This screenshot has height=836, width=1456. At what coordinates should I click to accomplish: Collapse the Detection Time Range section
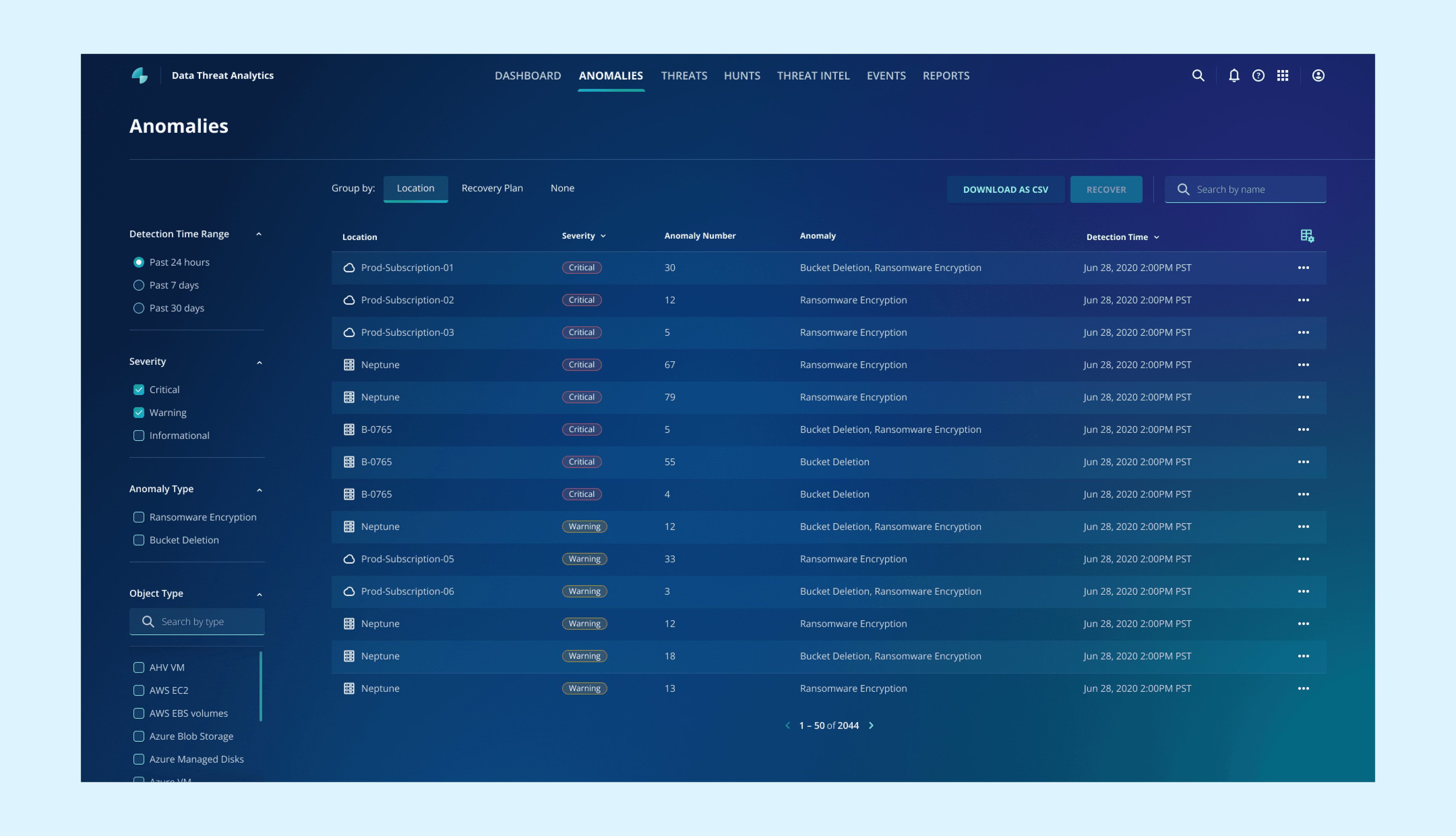259,234
